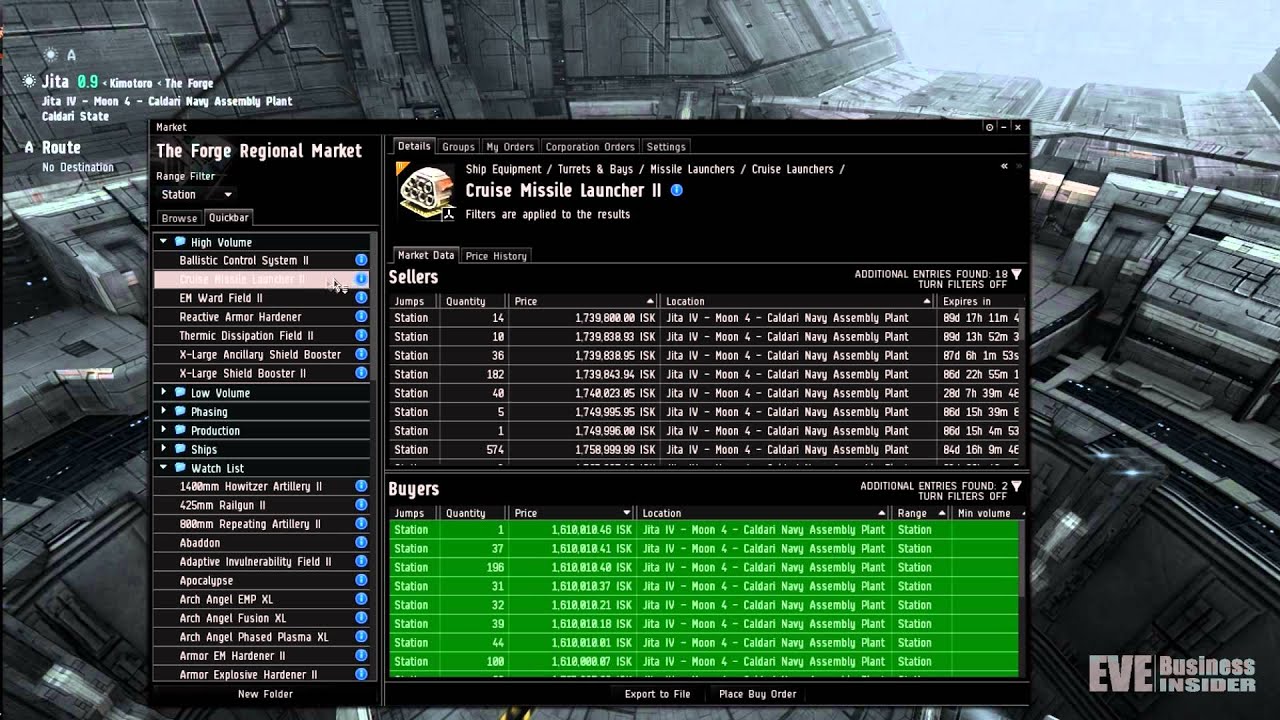Select seller row with quantity 574

point(706,450)
